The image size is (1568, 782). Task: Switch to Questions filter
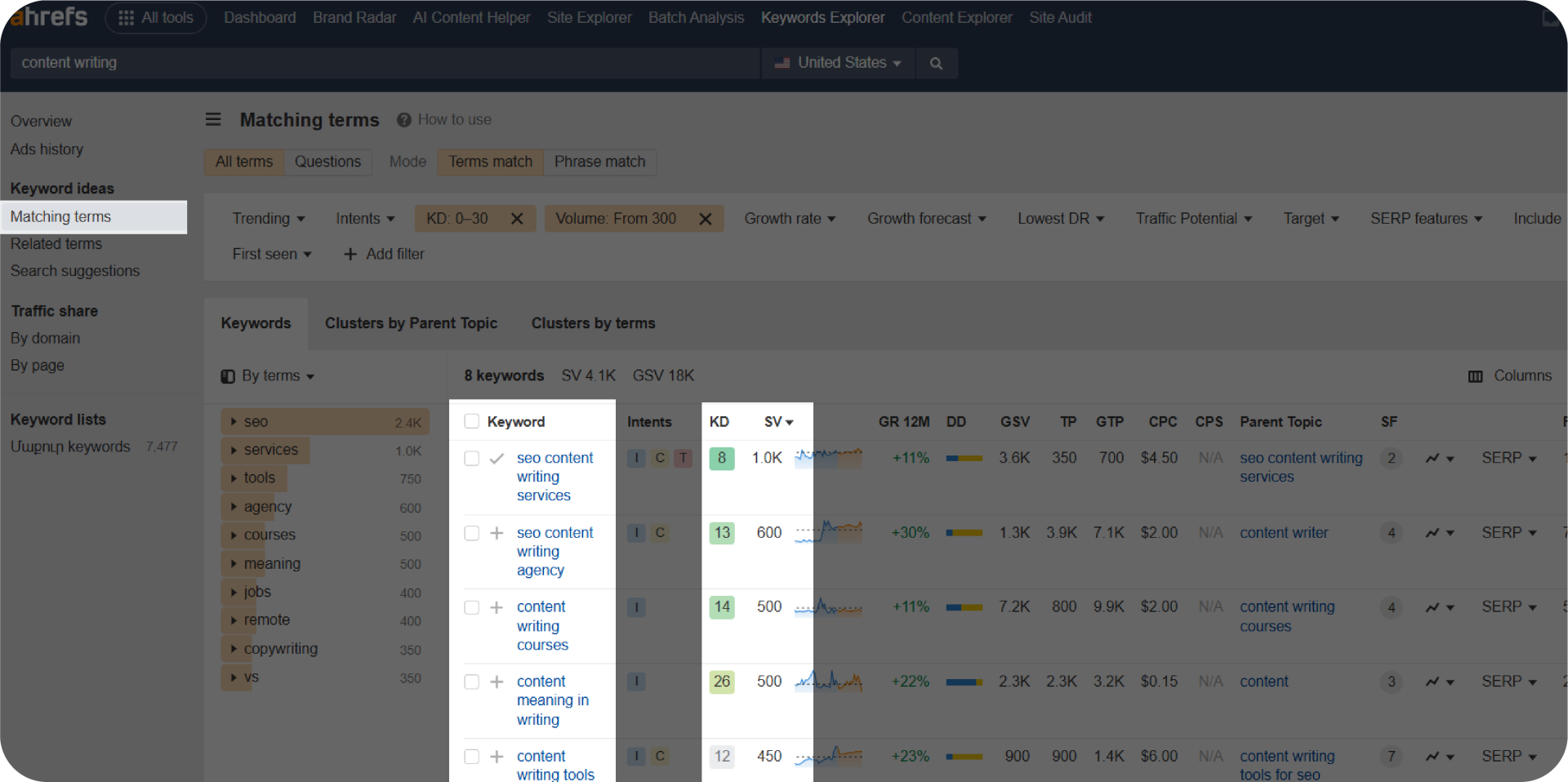pos(327,162)
